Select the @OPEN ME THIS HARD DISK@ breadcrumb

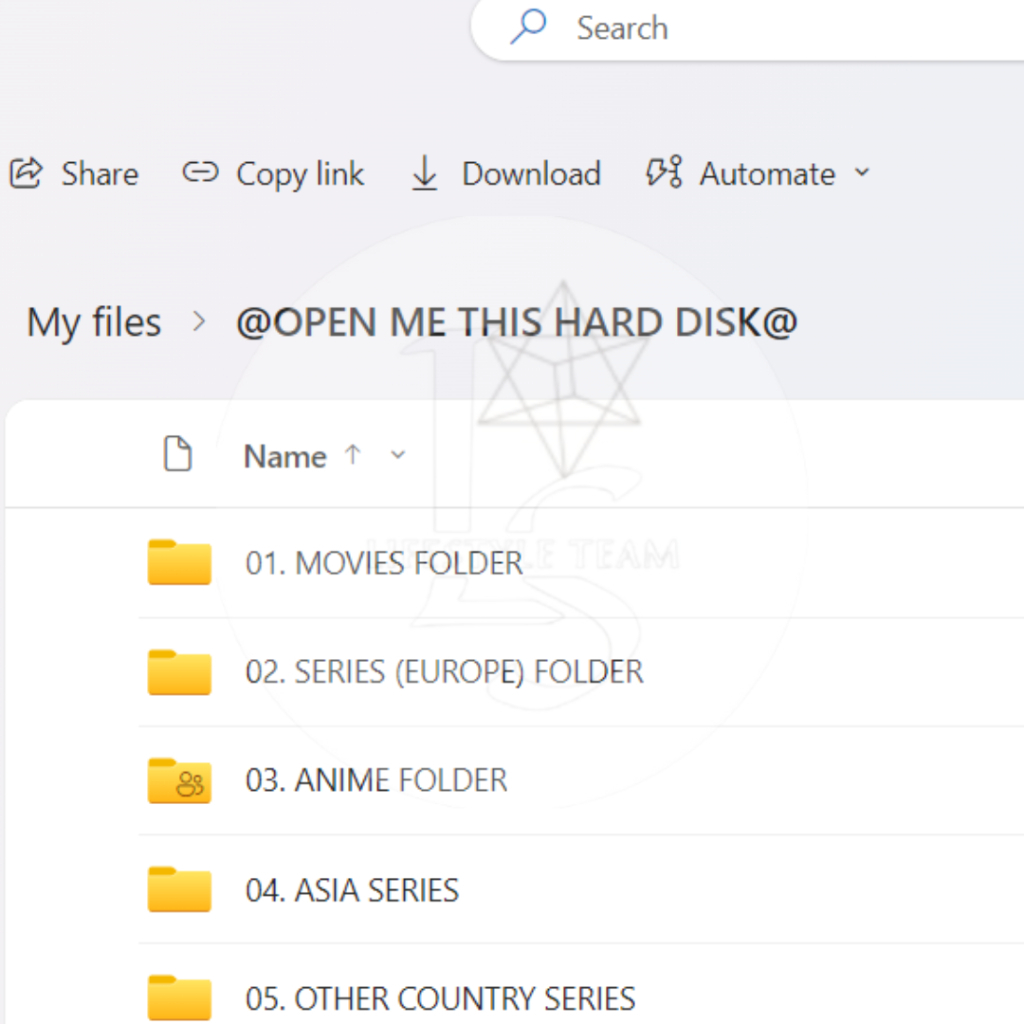click(517, 322)
